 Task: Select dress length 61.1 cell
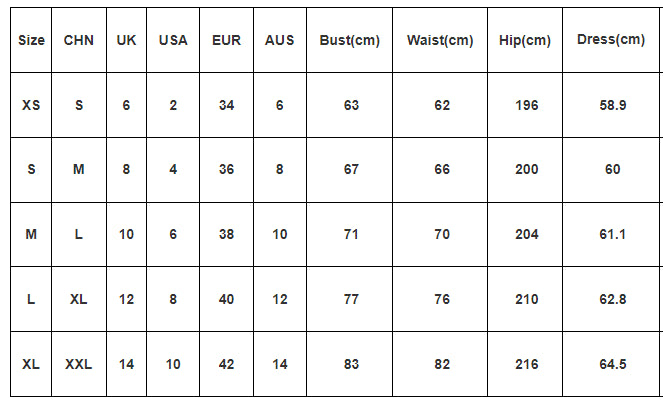(x=612, y=234)
